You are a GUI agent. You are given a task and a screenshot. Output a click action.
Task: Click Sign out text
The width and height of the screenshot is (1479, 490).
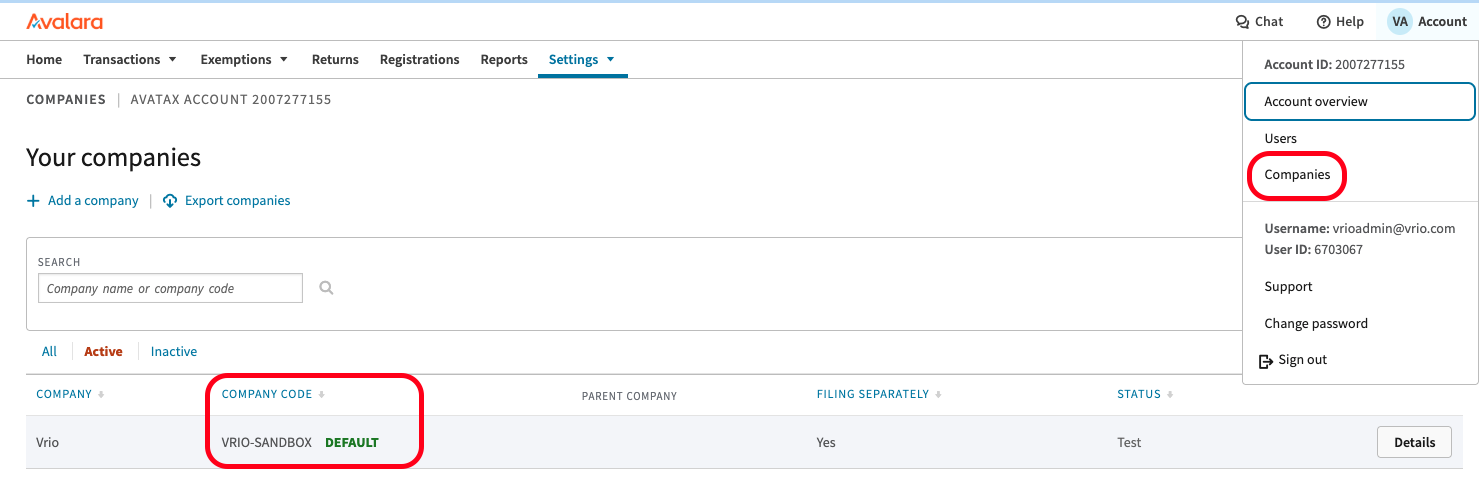[1303, 360]
